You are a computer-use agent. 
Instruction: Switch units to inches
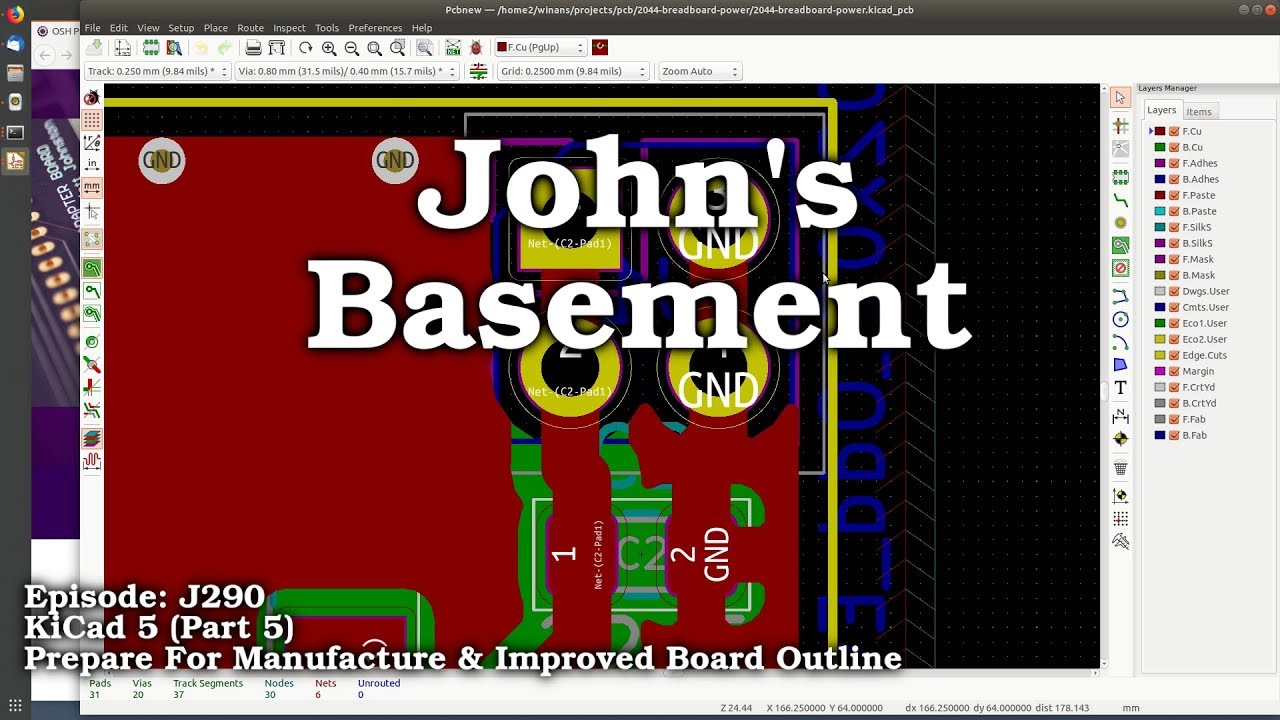tap(92, 165)
